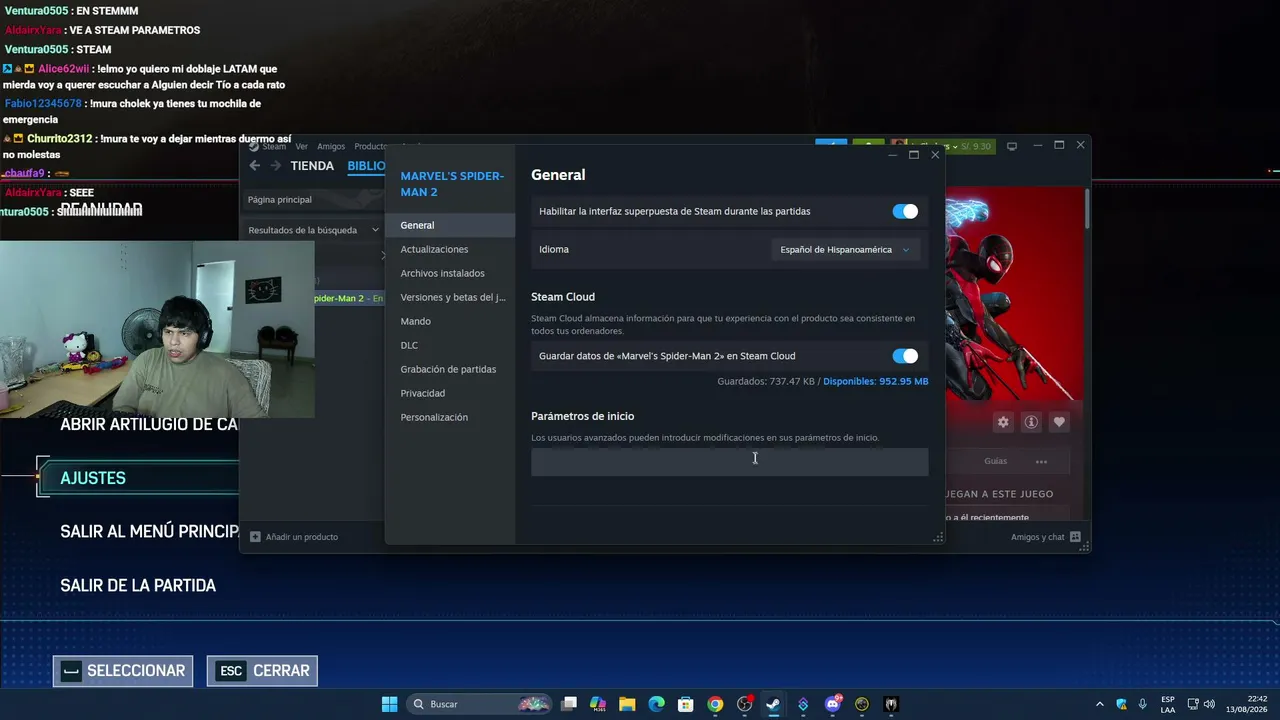Choose SALIR DE LA PARTIDA in game menu

[x=138, y=585]
